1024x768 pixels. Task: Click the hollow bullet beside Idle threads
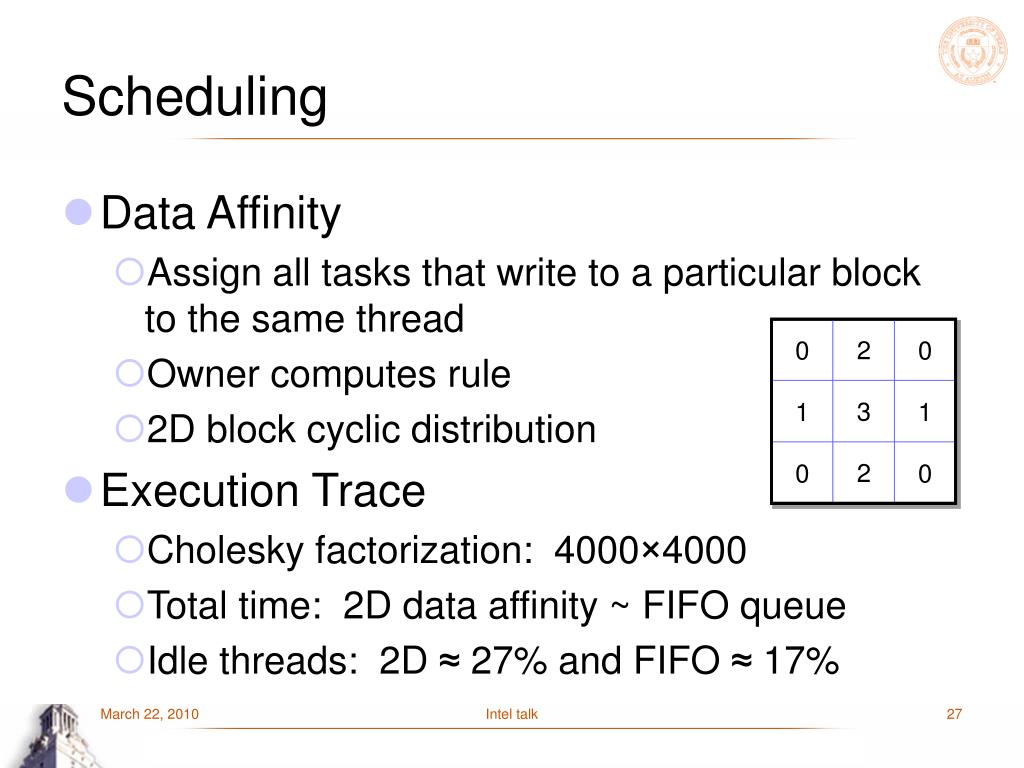(129, 660)
